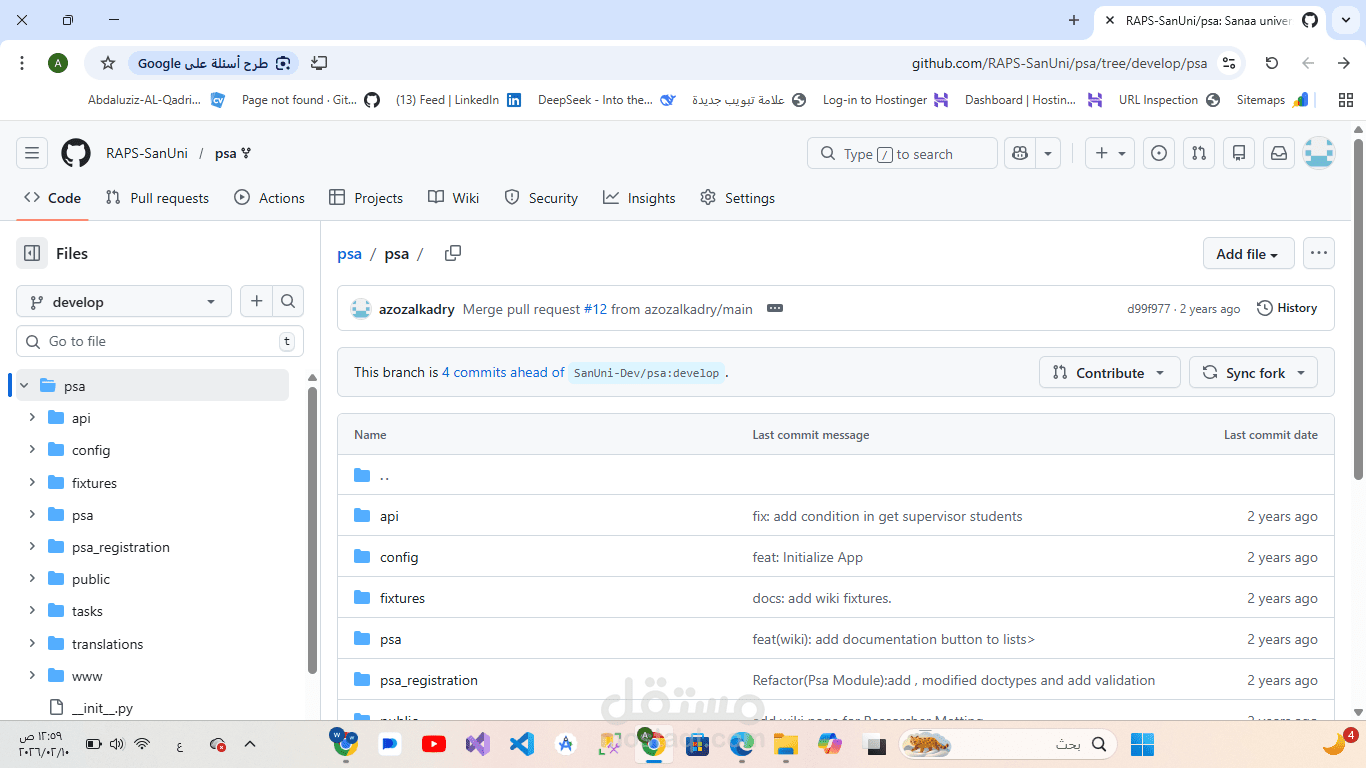Show all bookmarks grid icon

point(1346,100)
